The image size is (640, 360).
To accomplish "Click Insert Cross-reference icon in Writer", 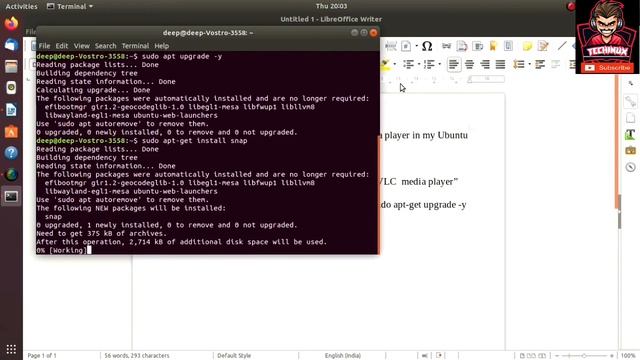I will (x=509, y=46).
